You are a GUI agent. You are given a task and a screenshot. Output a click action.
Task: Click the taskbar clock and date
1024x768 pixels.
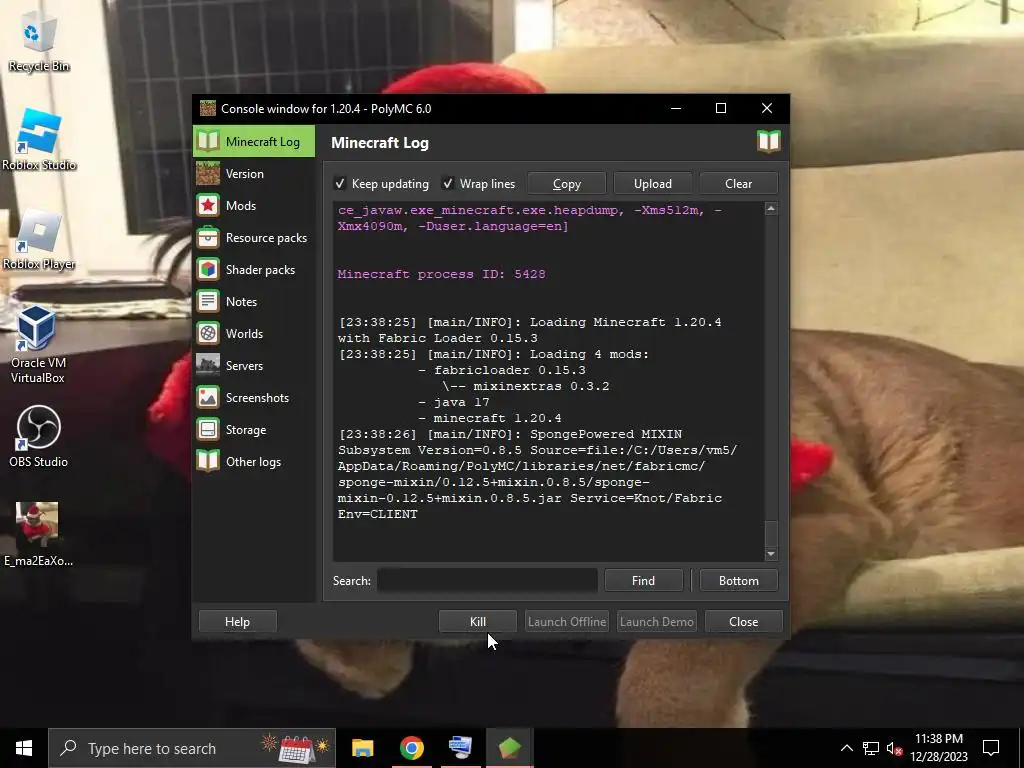[x=938, y=748]
